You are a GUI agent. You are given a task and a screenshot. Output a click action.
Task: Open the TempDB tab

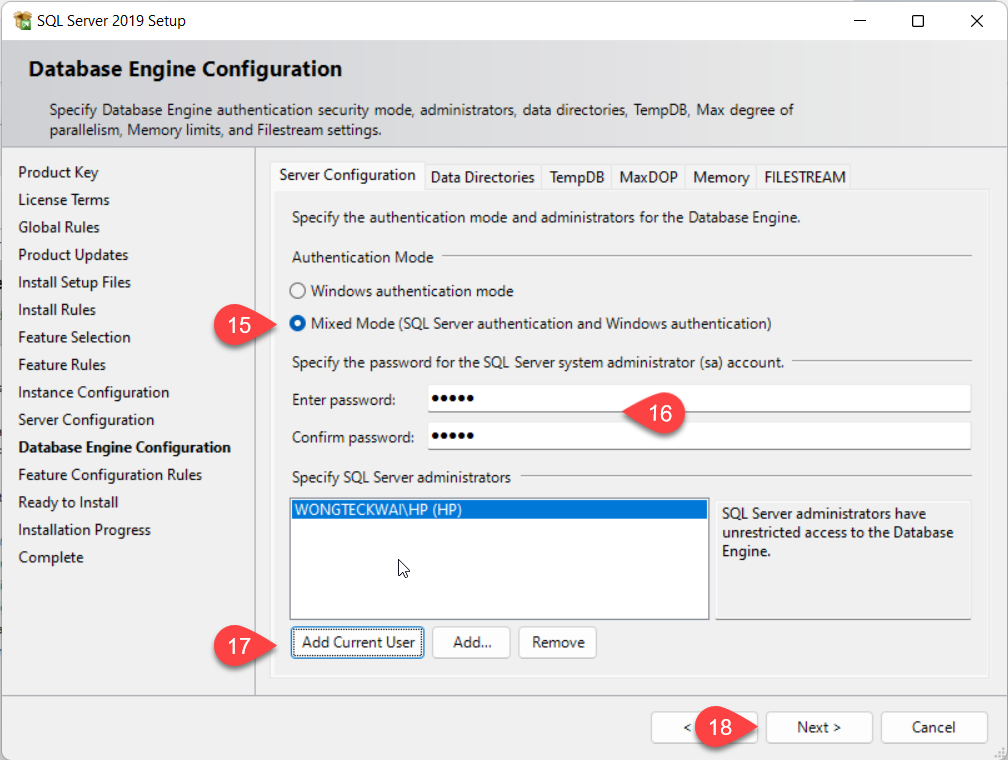(x=577, y=177)
